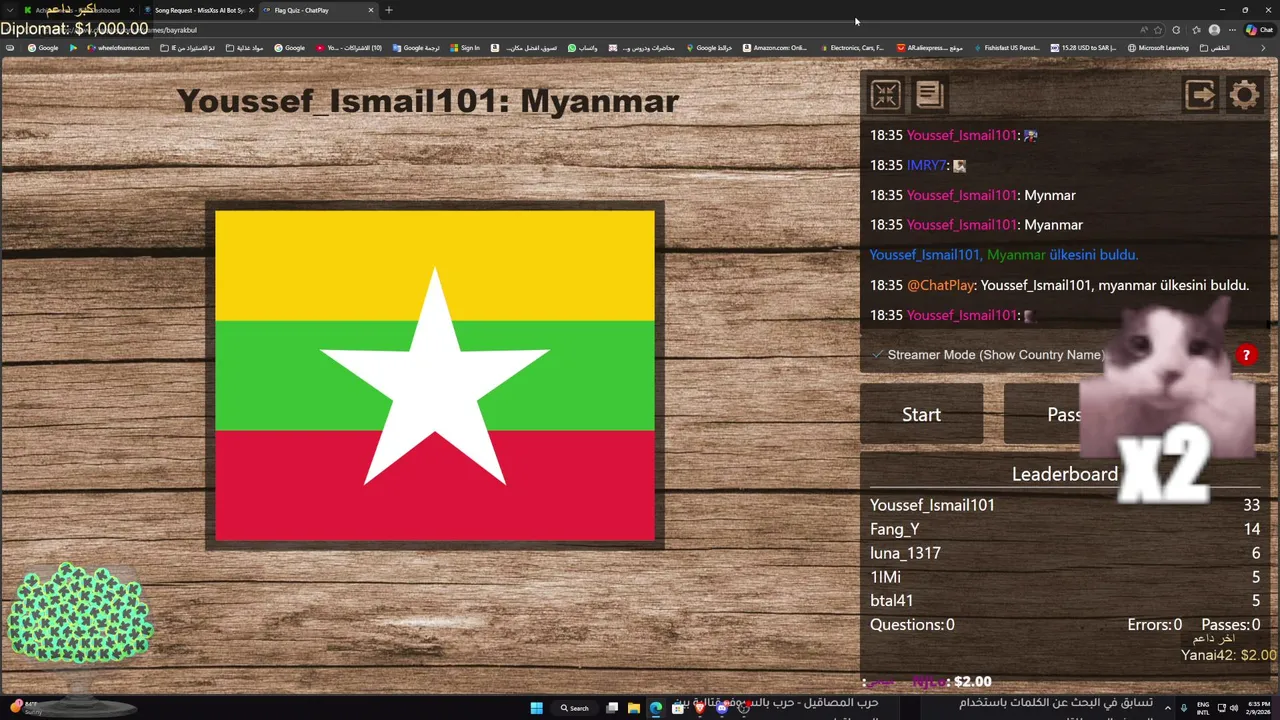The height and width of the screenshot is (720, 1280).
Task: Open the Sign In bookmark
Action: tap(465, 48)
